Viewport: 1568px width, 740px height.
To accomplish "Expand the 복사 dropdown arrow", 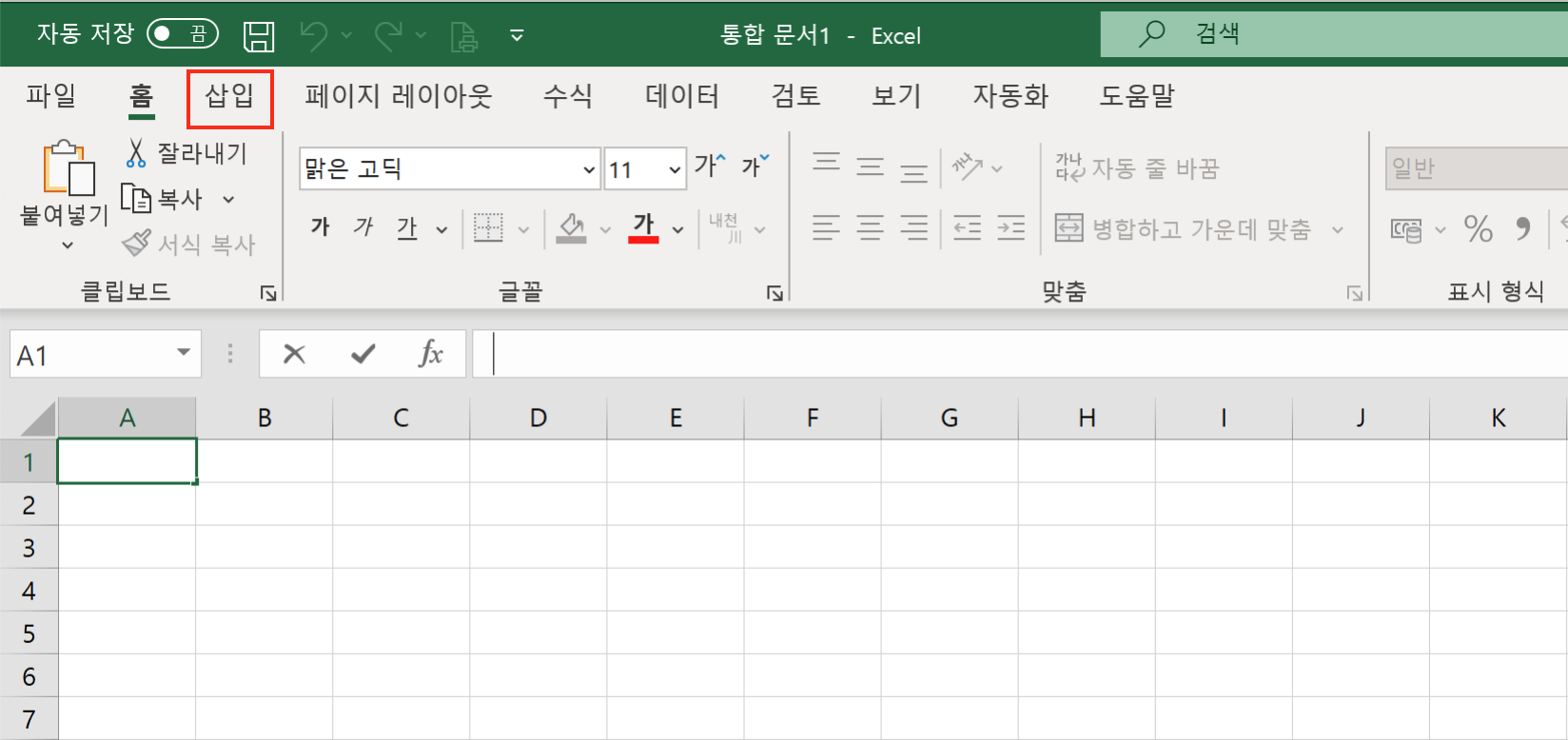I will pos(228,200).
